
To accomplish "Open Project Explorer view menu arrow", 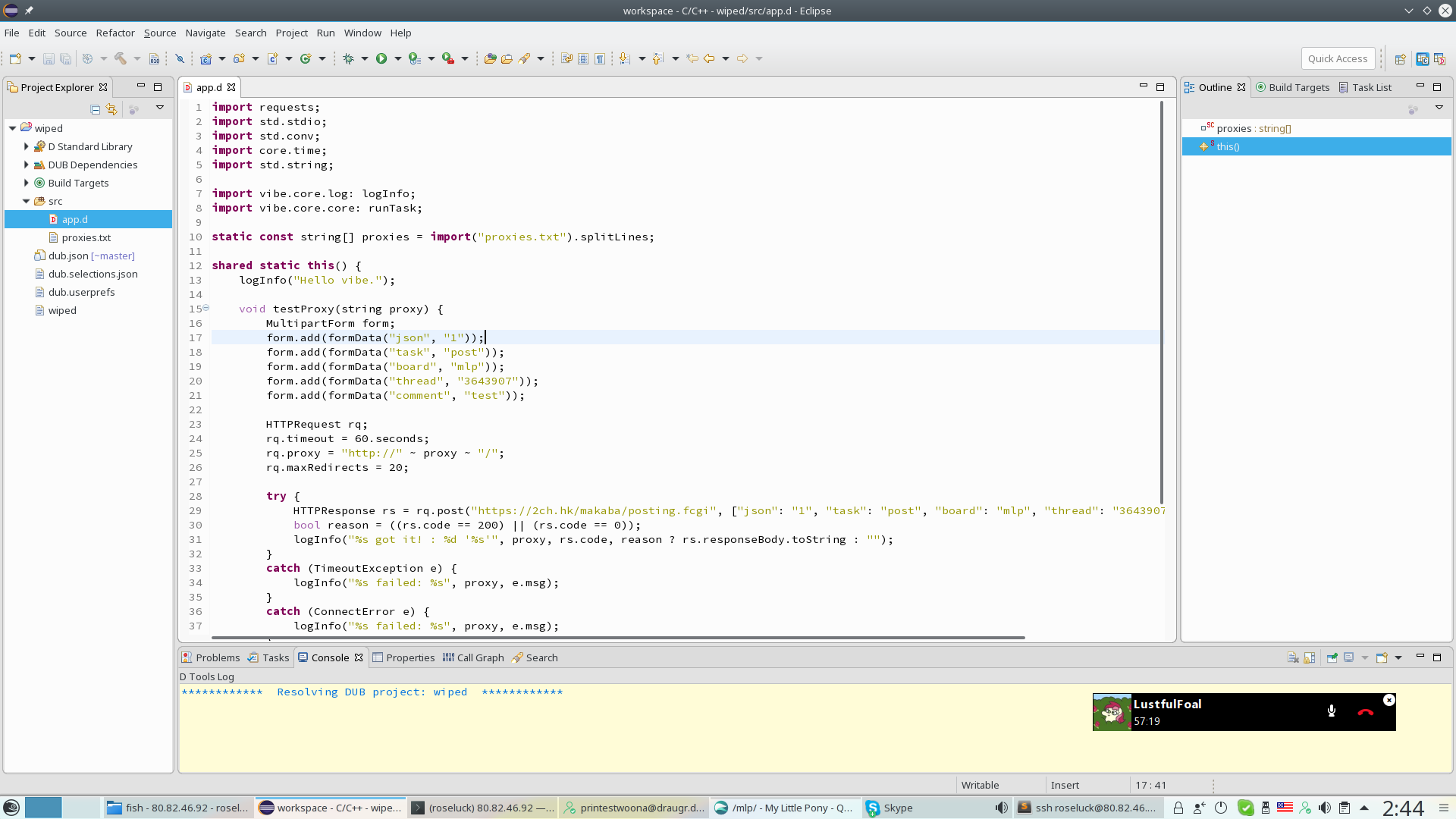I will pyautogui.click(x=160, y=108).
